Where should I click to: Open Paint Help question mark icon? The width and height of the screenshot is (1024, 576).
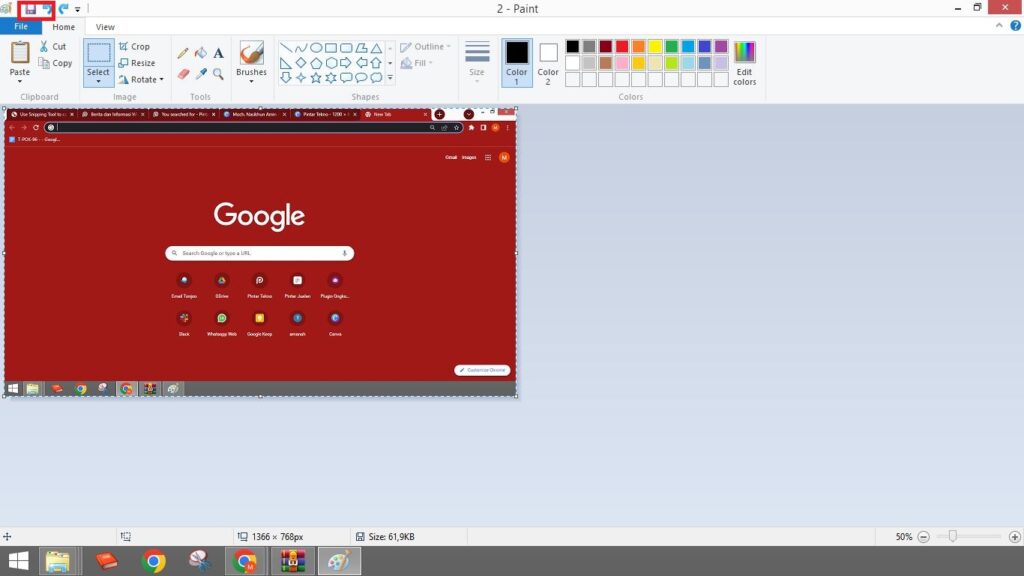[x=1016, y=25]
